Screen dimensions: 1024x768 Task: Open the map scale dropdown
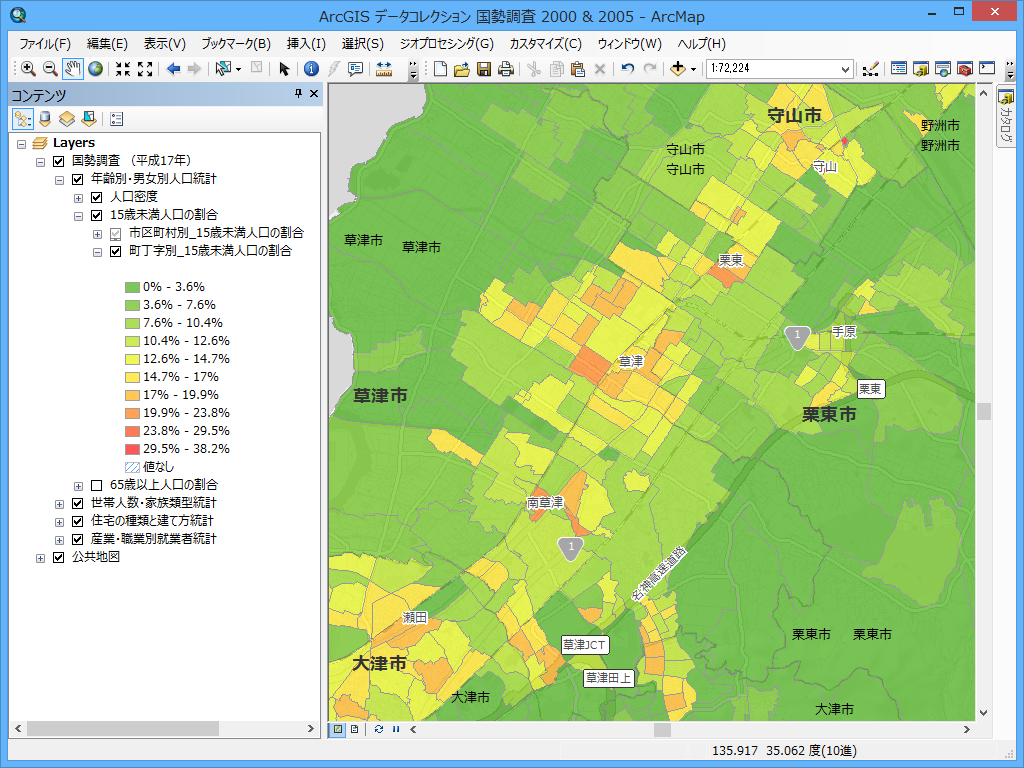tap(845, 69)
